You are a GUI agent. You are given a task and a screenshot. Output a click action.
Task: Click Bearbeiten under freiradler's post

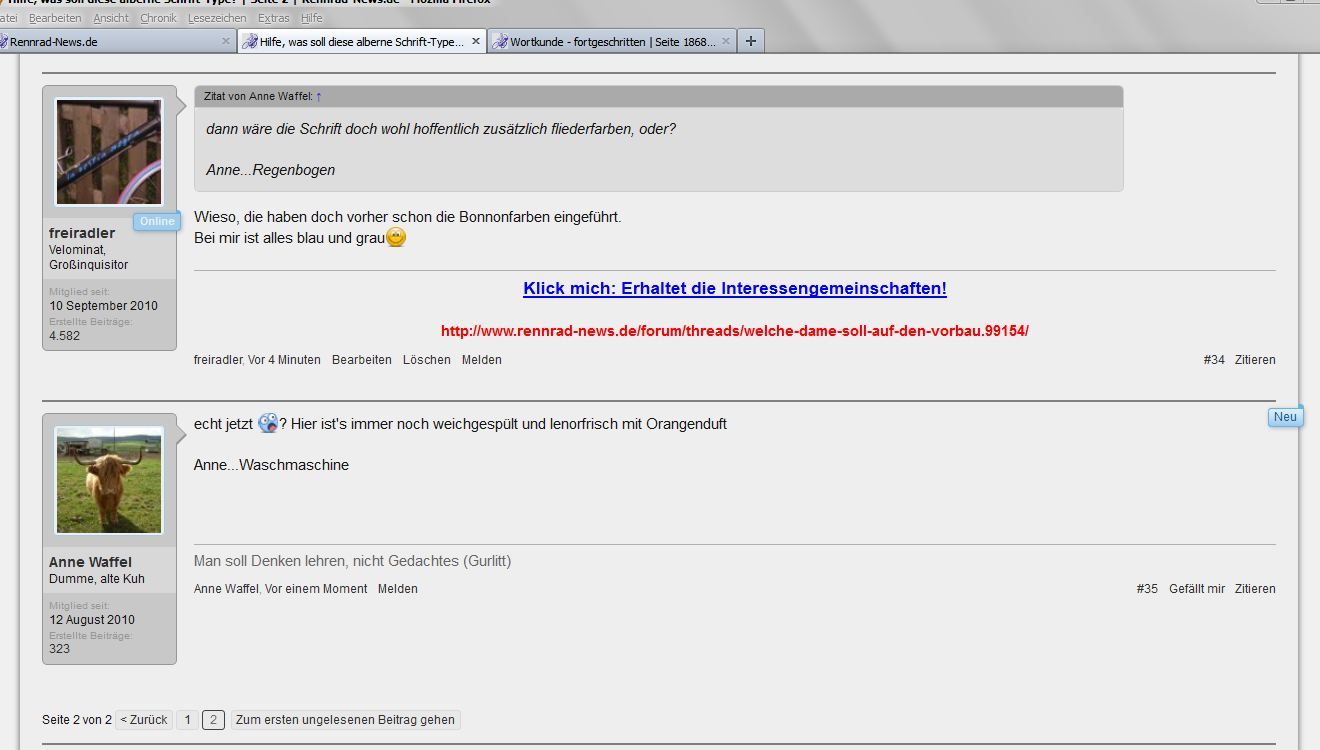362,360
